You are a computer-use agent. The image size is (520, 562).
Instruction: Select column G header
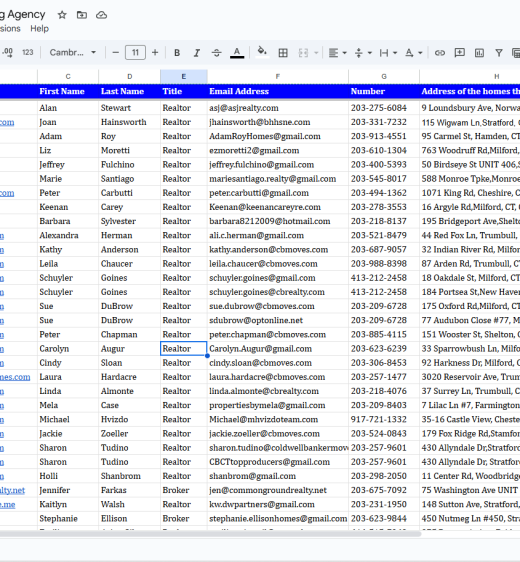pos(384,76)
